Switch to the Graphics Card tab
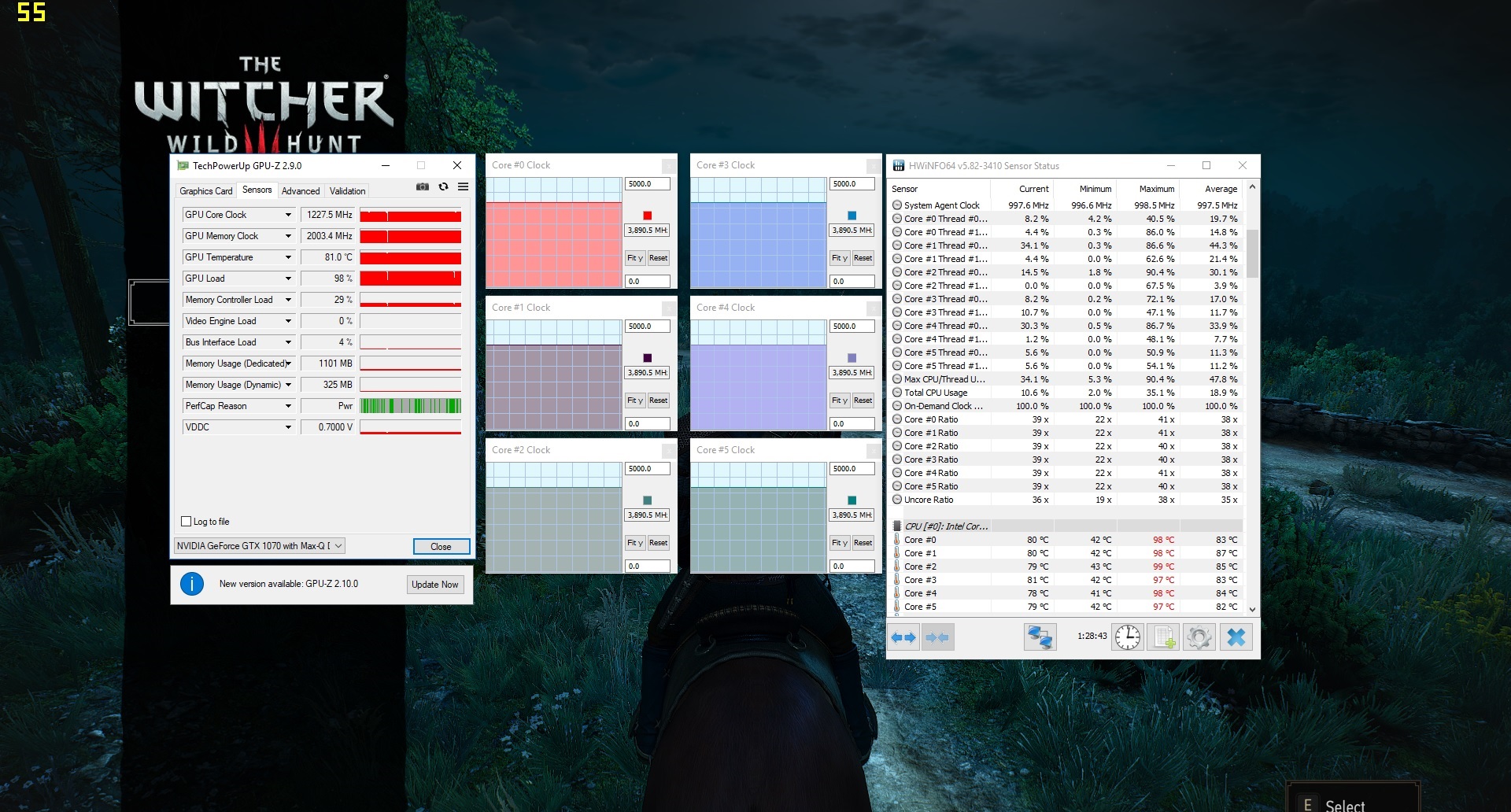1511x812 pixels. pos(205,191)
